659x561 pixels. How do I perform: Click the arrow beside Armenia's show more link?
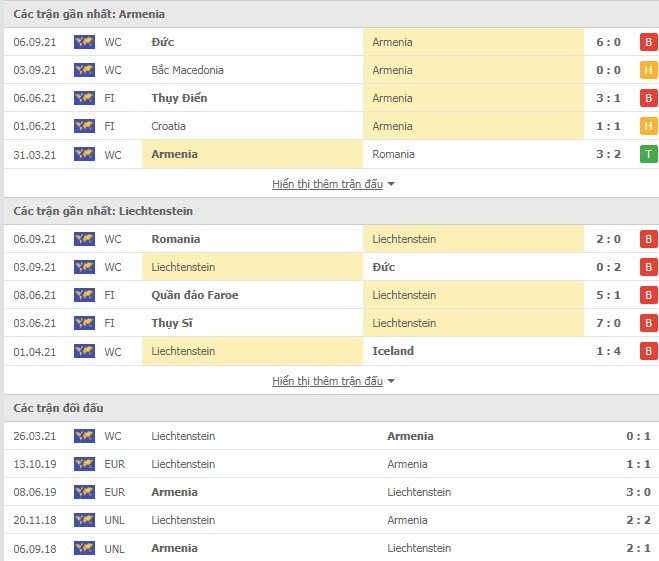[x=391, y=184]
